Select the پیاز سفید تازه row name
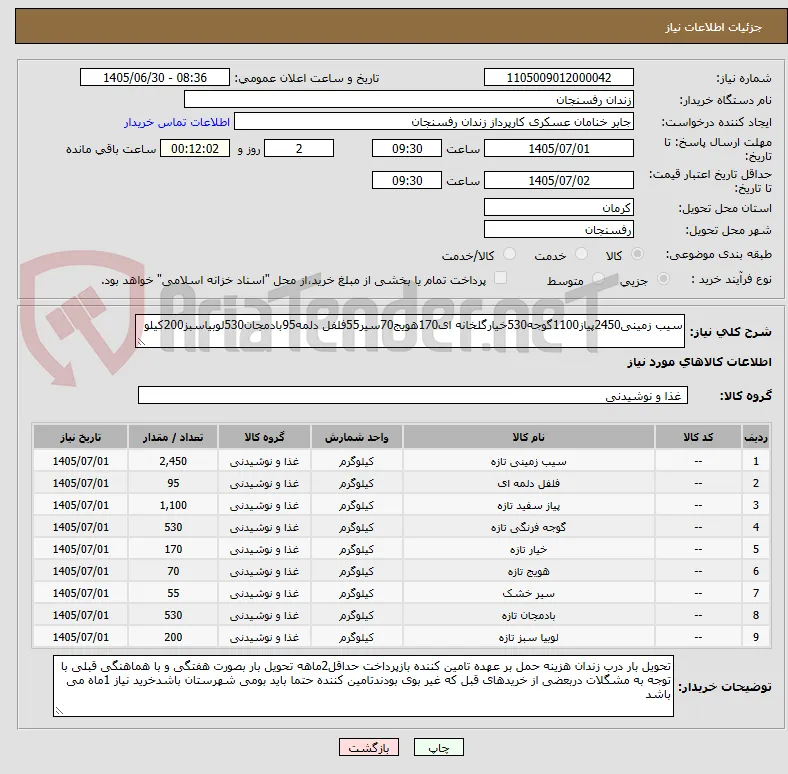 coord(529,506)
